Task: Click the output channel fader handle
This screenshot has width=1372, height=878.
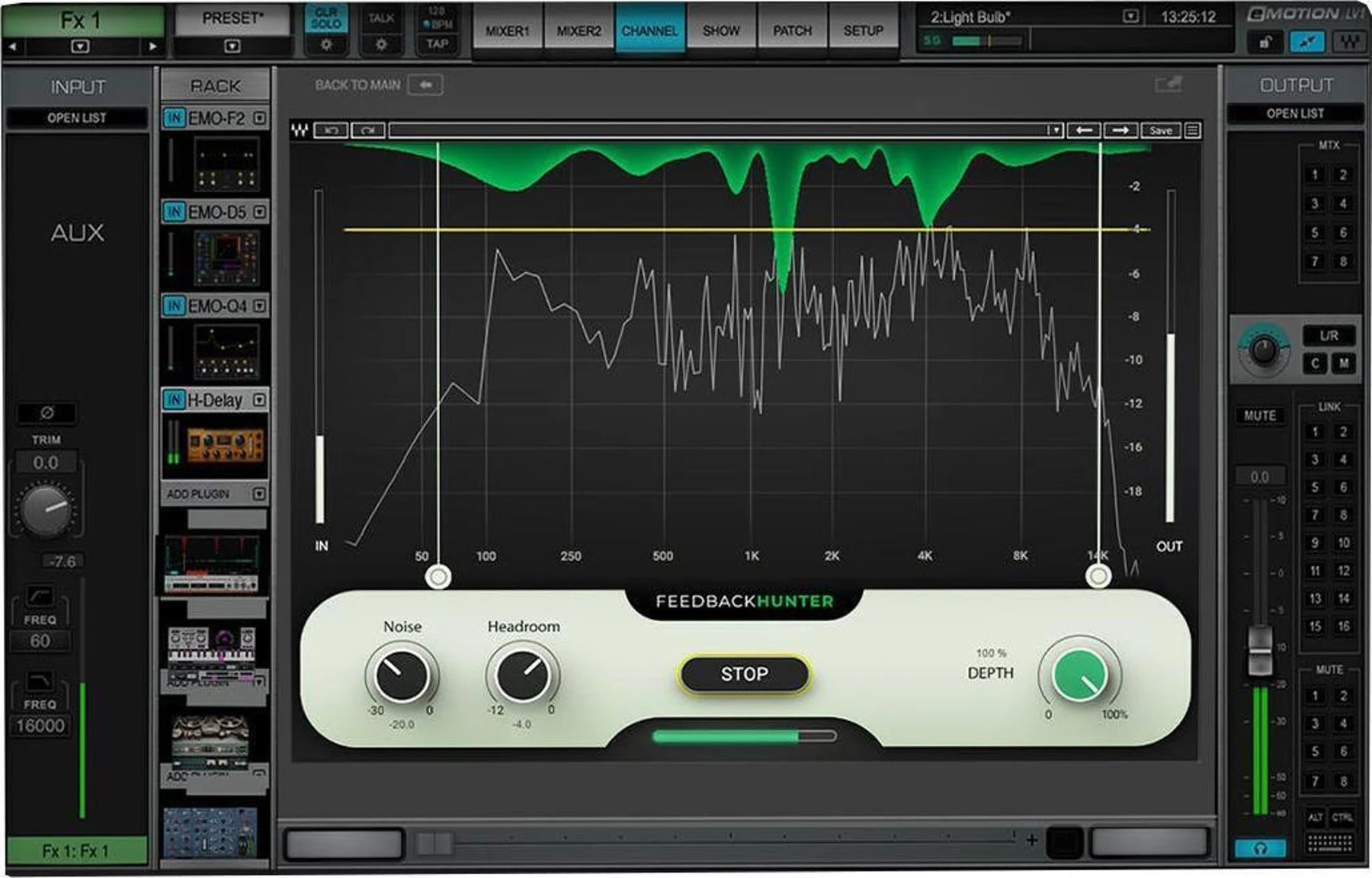Action: [1260, 650]
